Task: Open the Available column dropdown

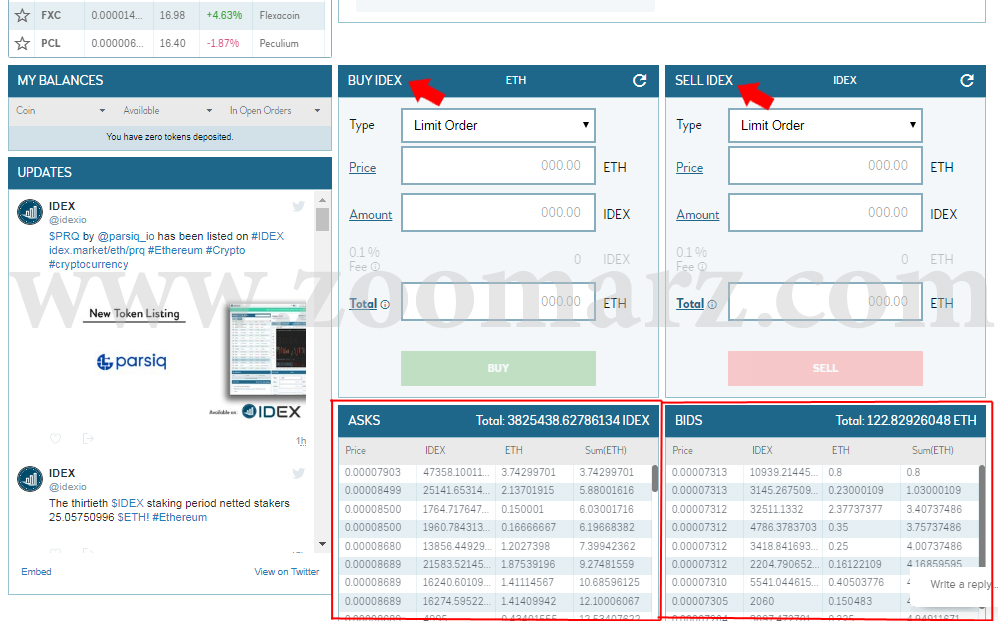Action: click(x=209, y=111)
